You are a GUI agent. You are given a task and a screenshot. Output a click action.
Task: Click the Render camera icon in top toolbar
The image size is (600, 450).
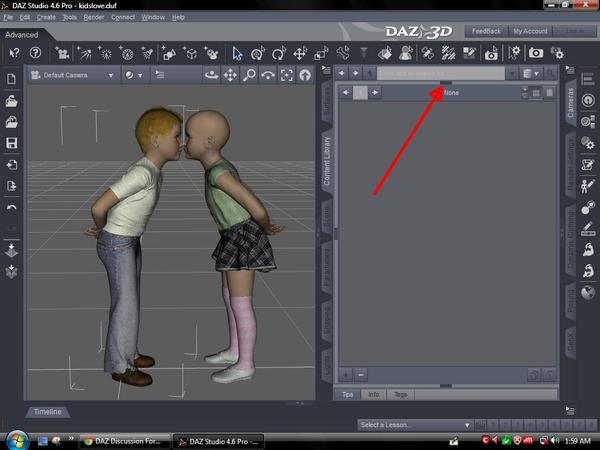pyautogui.click(x=536, y=53)
